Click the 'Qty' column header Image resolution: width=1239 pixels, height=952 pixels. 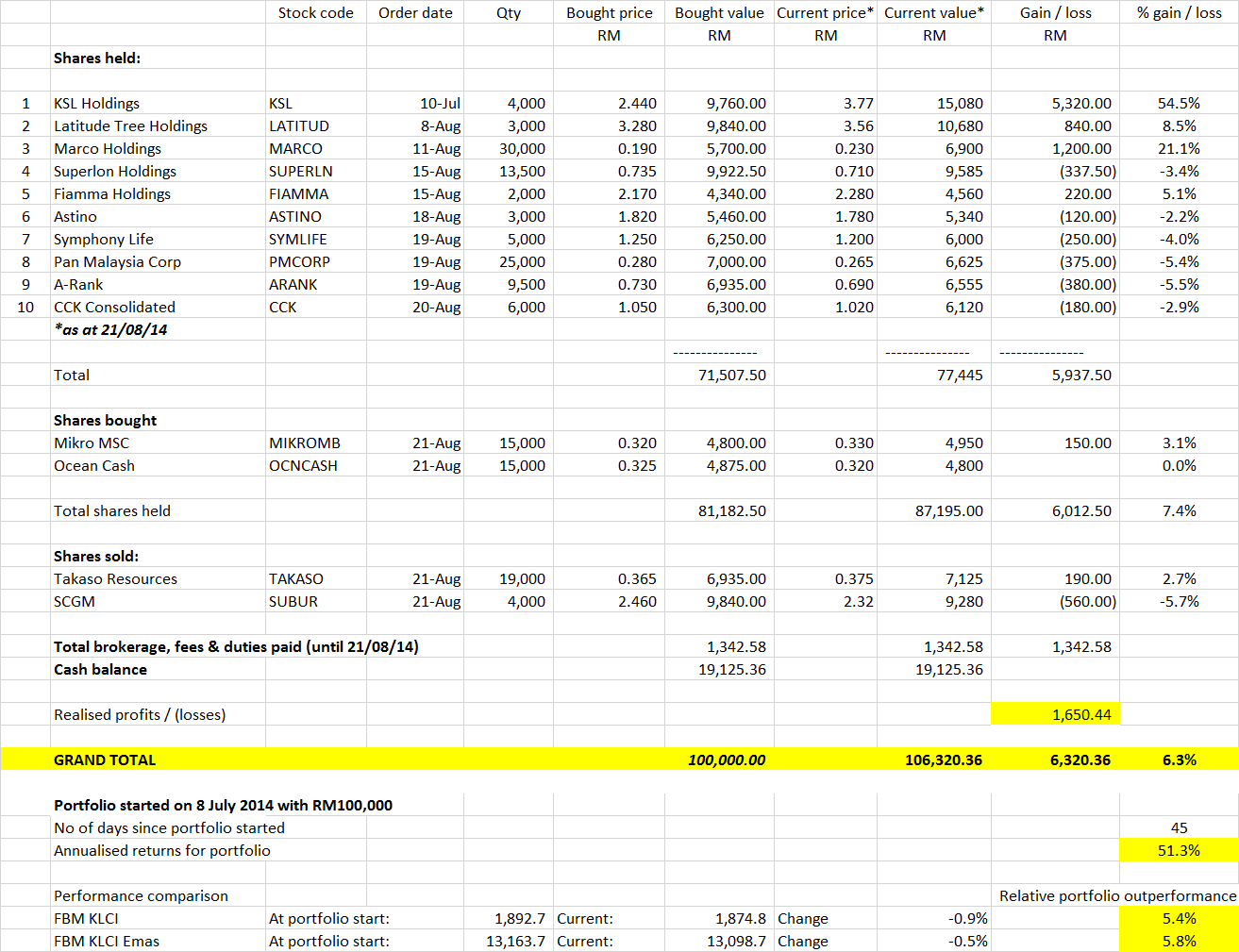[509, 12]
